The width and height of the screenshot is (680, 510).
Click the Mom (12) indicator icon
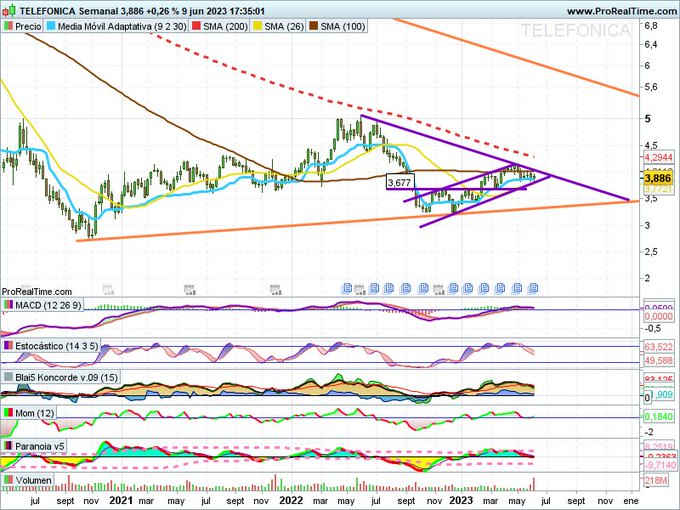8,413
